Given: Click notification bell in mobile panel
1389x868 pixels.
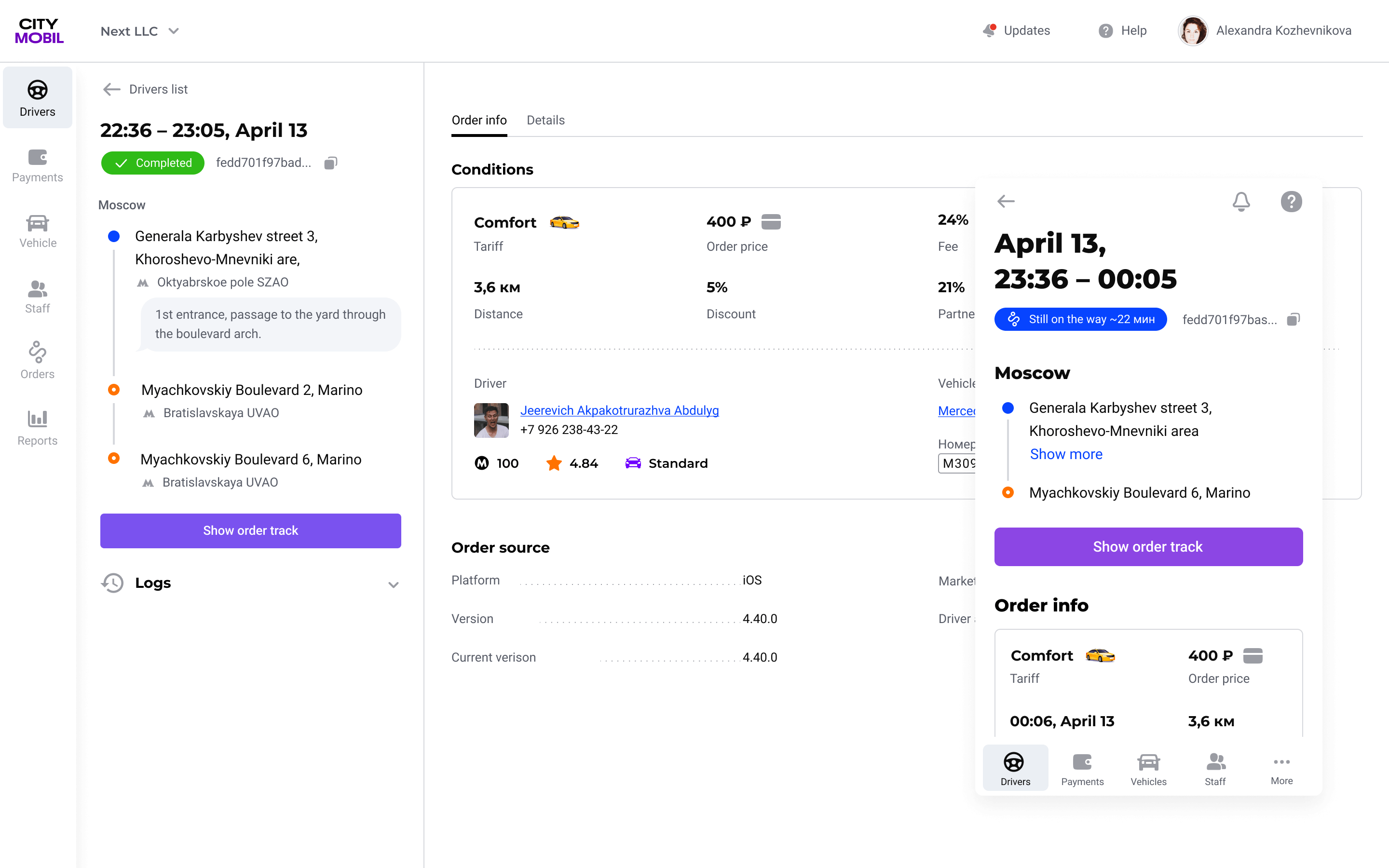Looking at the screenshot, I should tap(1241, 202).
